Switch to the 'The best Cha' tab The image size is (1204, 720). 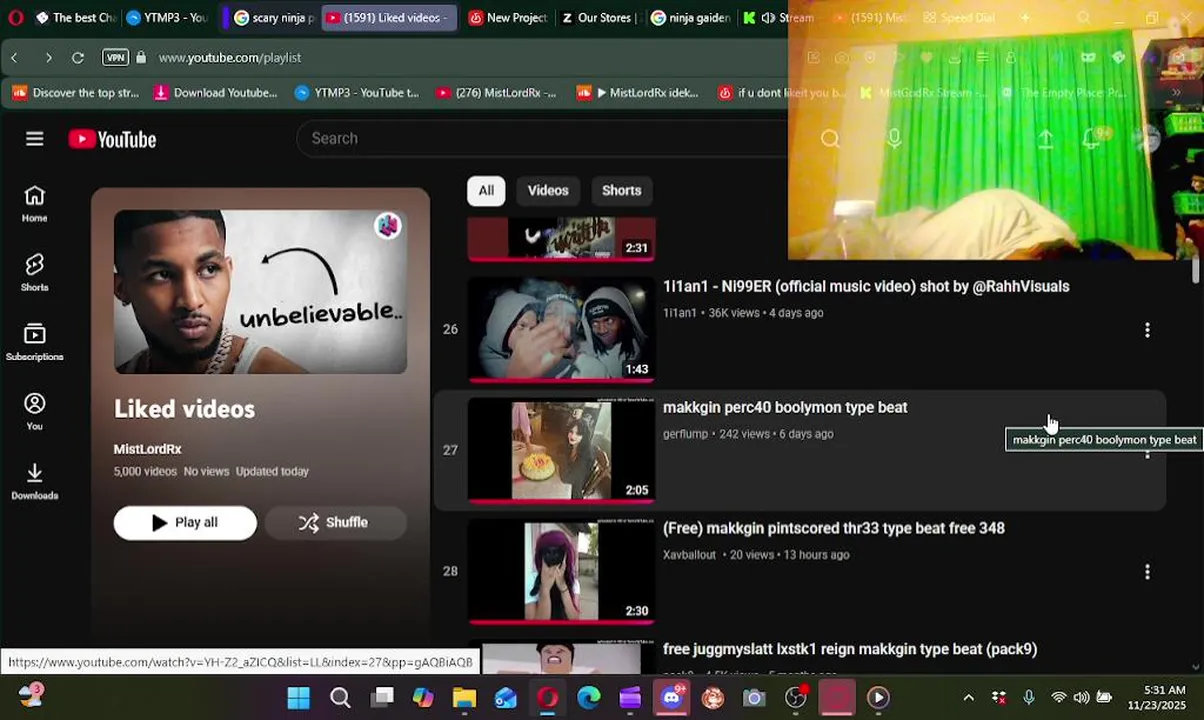(x=75, y=18)
